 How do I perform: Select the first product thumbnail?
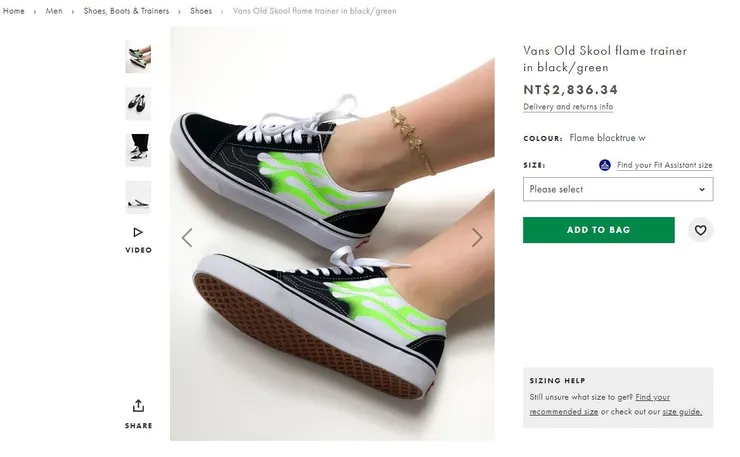click(138, 57)
